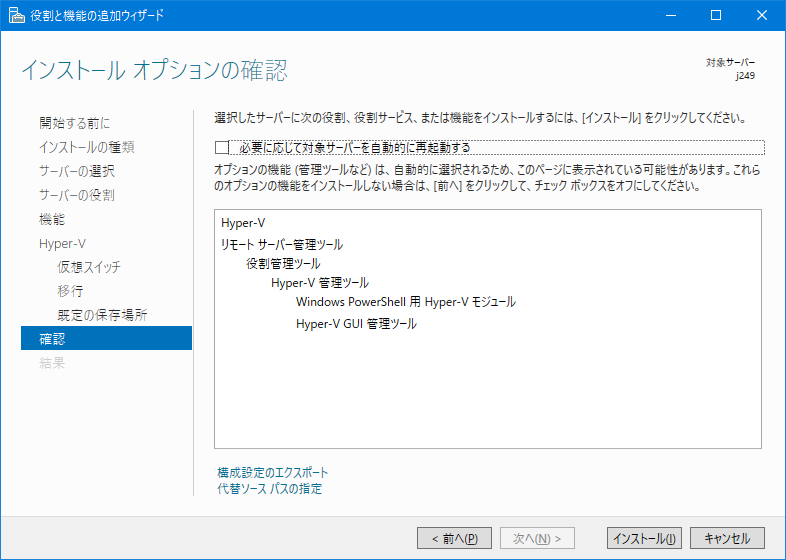Open the サーバーの役割 page
This screenshot has width=786, height=560.
[76, 195]
